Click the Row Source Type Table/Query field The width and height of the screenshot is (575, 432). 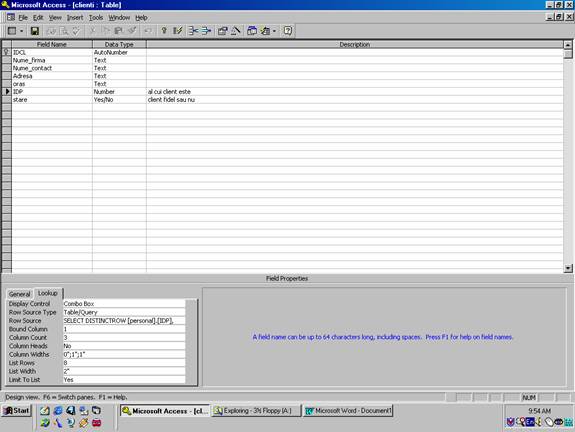tap(124, 312)
